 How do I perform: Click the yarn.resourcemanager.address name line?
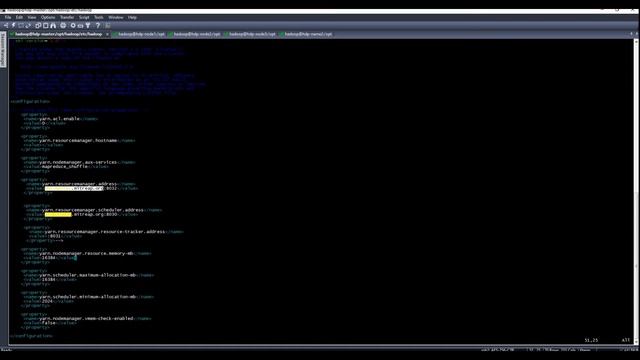81,184
